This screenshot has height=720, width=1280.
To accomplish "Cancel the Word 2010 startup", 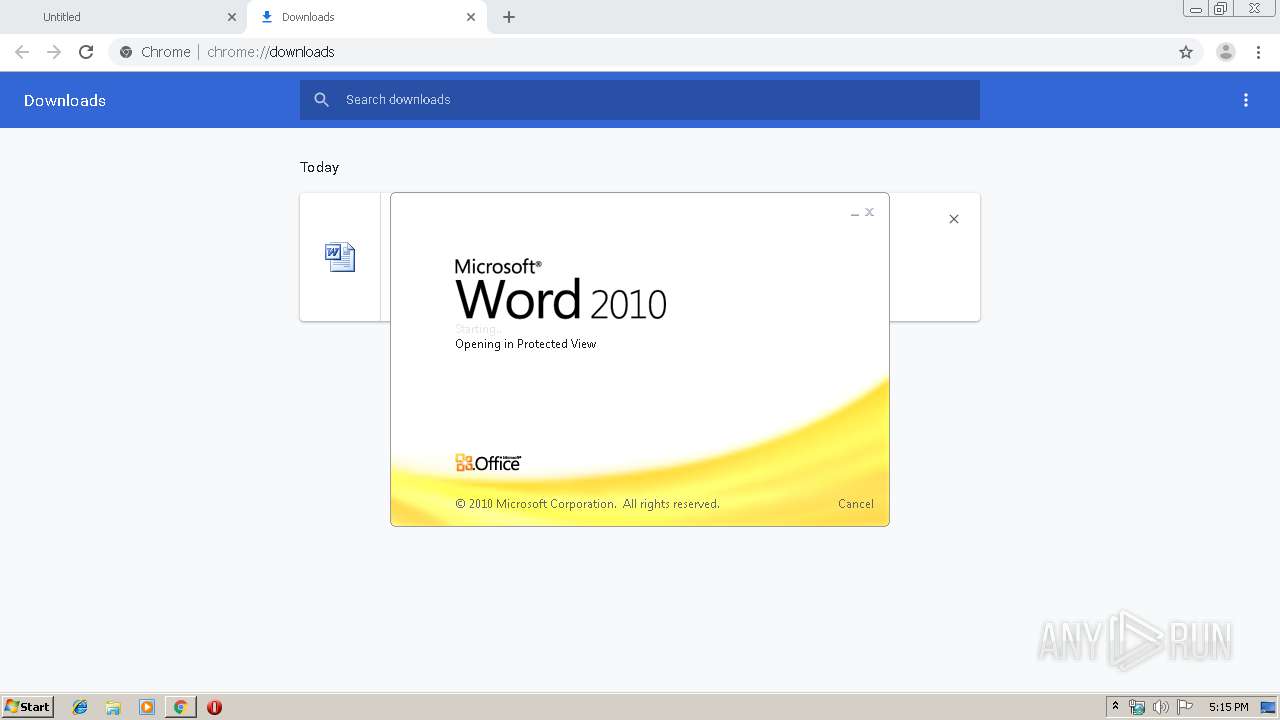I will pyautogui.click(x=856, y=504).
